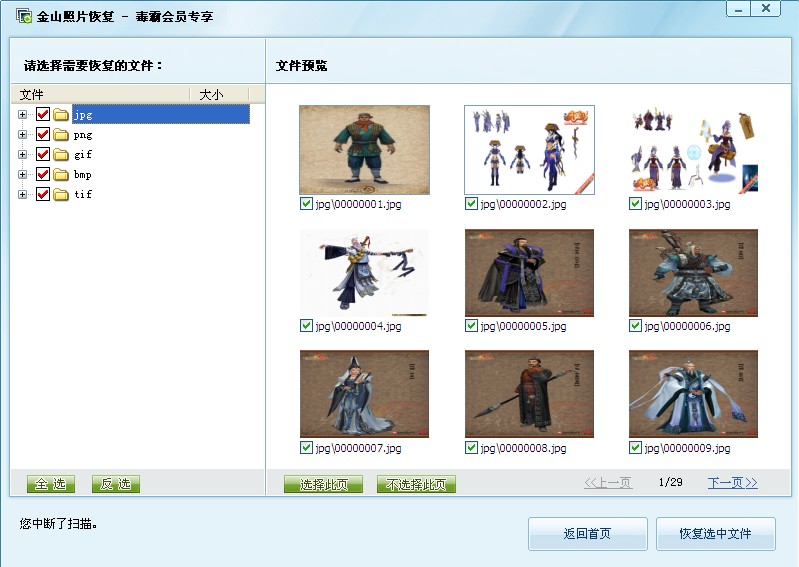Select the tif tree row label
Image resolution: width=799 pixels, height=567 pixels.
(83, 194)
